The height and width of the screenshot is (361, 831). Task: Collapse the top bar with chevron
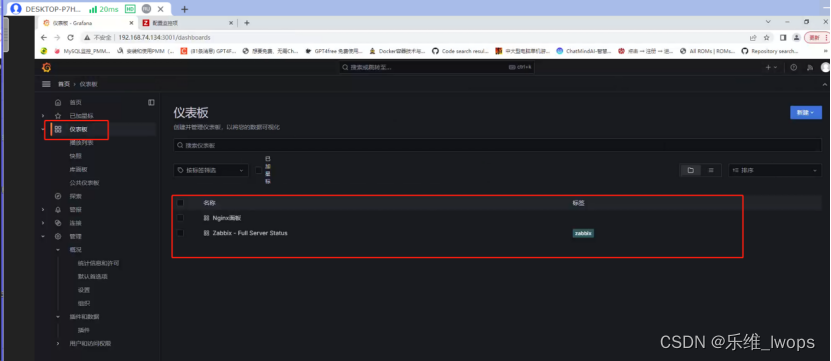pos(824,84)
